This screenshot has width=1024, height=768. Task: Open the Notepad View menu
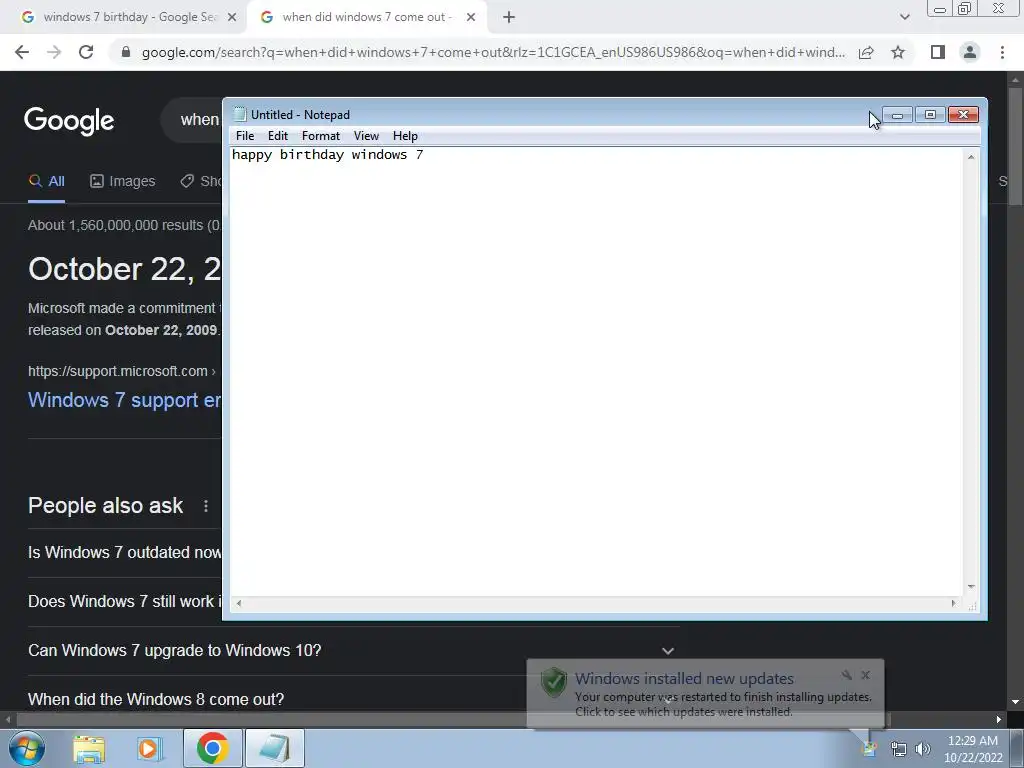[x=366, y=136]
